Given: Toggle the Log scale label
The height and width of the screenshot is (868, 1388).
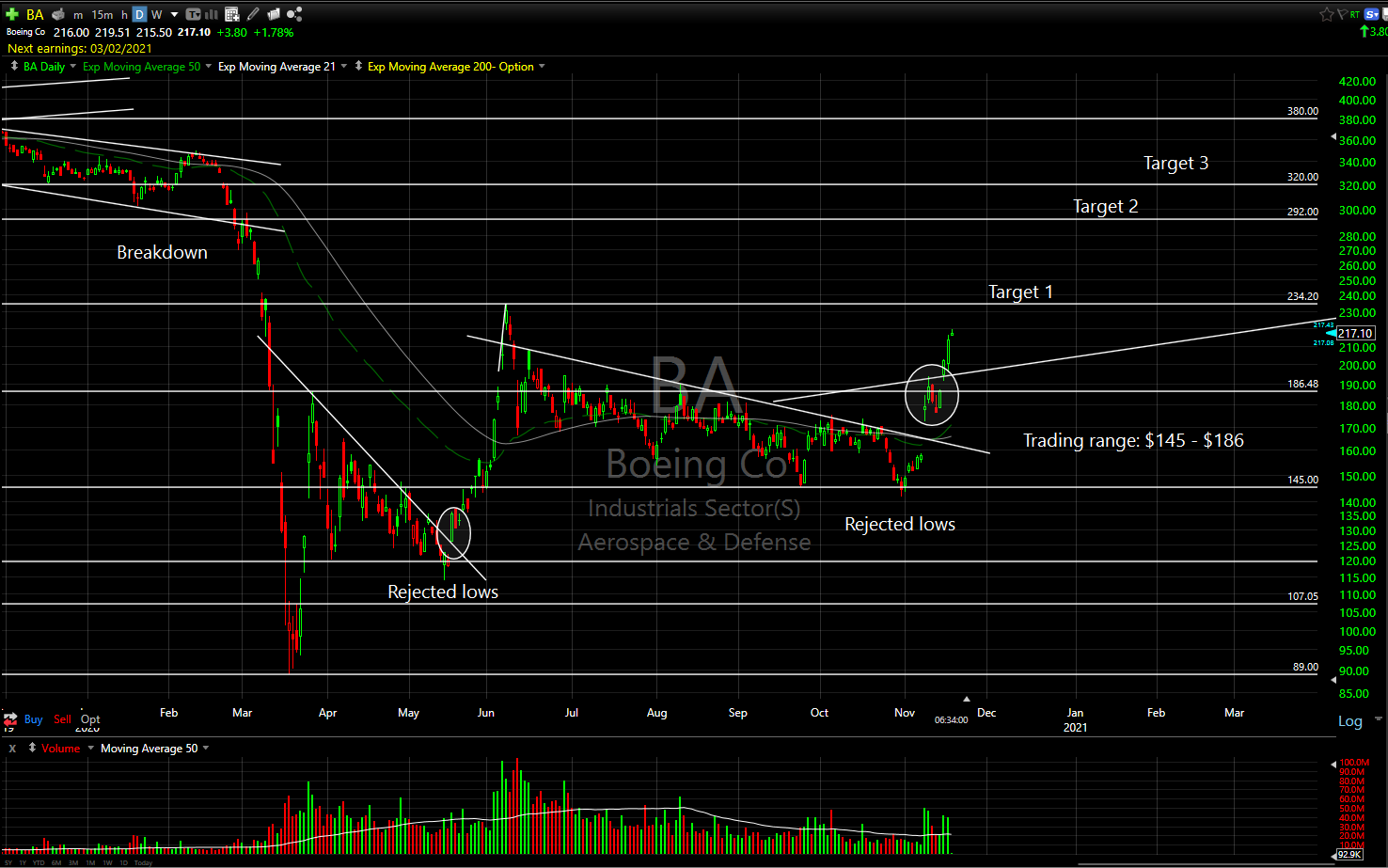Looking at the screenshot, I should (1350, 721).
